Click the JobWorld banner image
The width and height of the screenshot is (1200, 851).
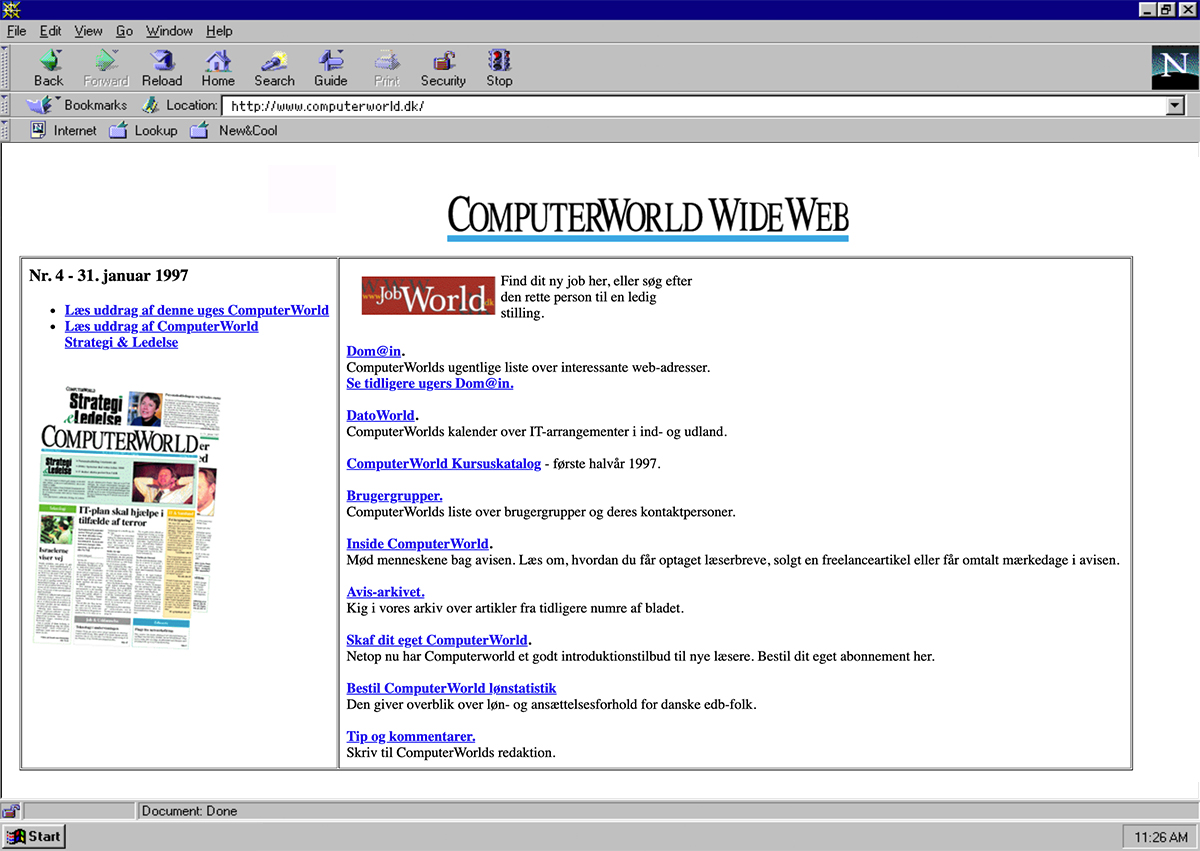click(x=428, y=296)
